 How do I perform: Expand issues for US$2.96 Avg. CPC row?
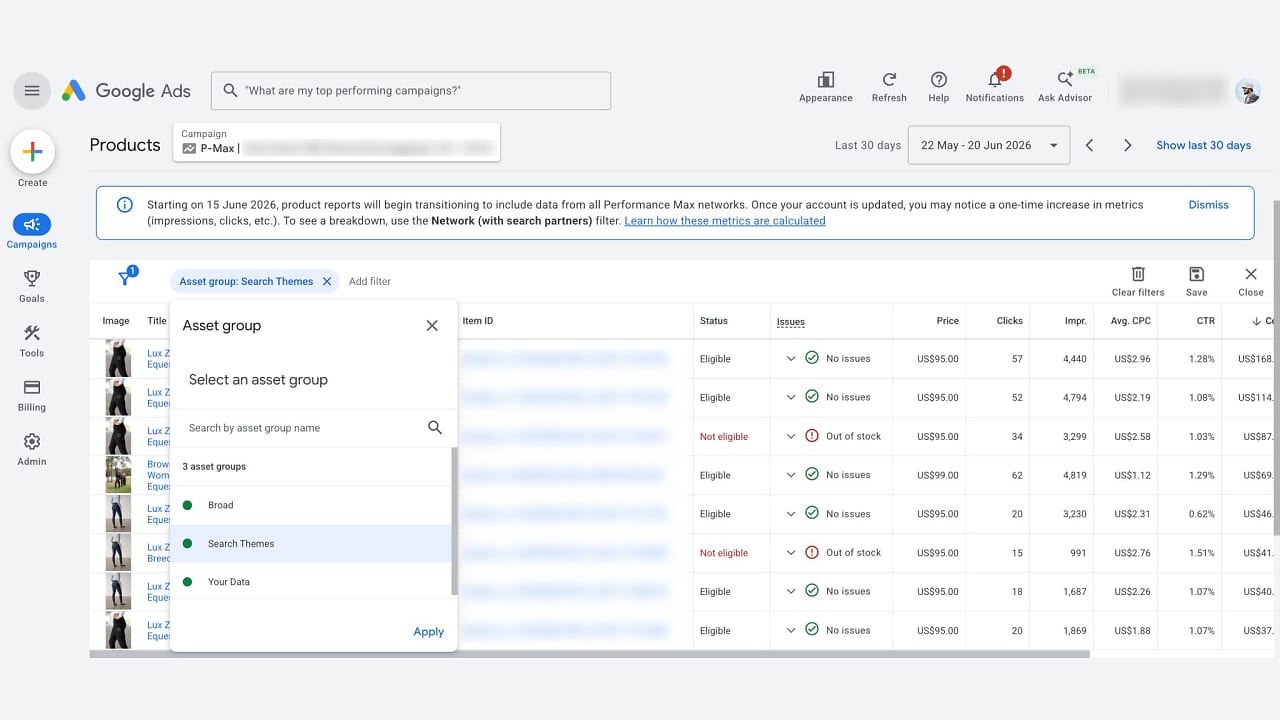[790, 359]
